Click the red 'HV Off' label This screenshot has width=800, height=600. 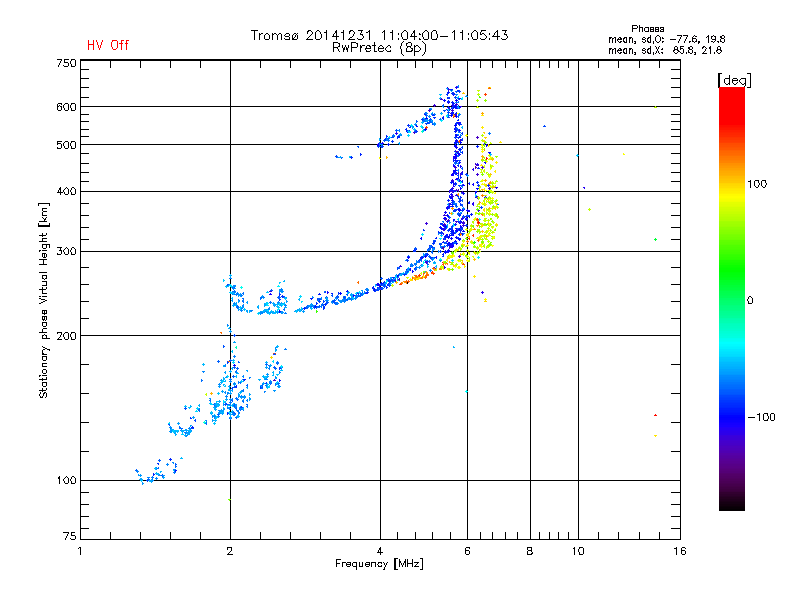click(x=108, y=45)
